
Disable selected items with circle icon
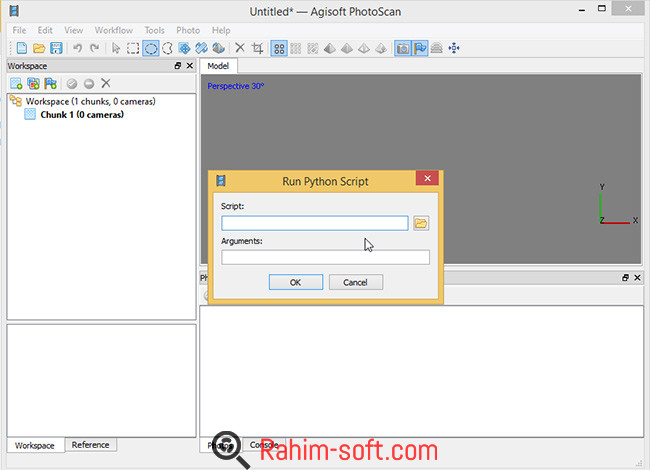pos(89,84)
